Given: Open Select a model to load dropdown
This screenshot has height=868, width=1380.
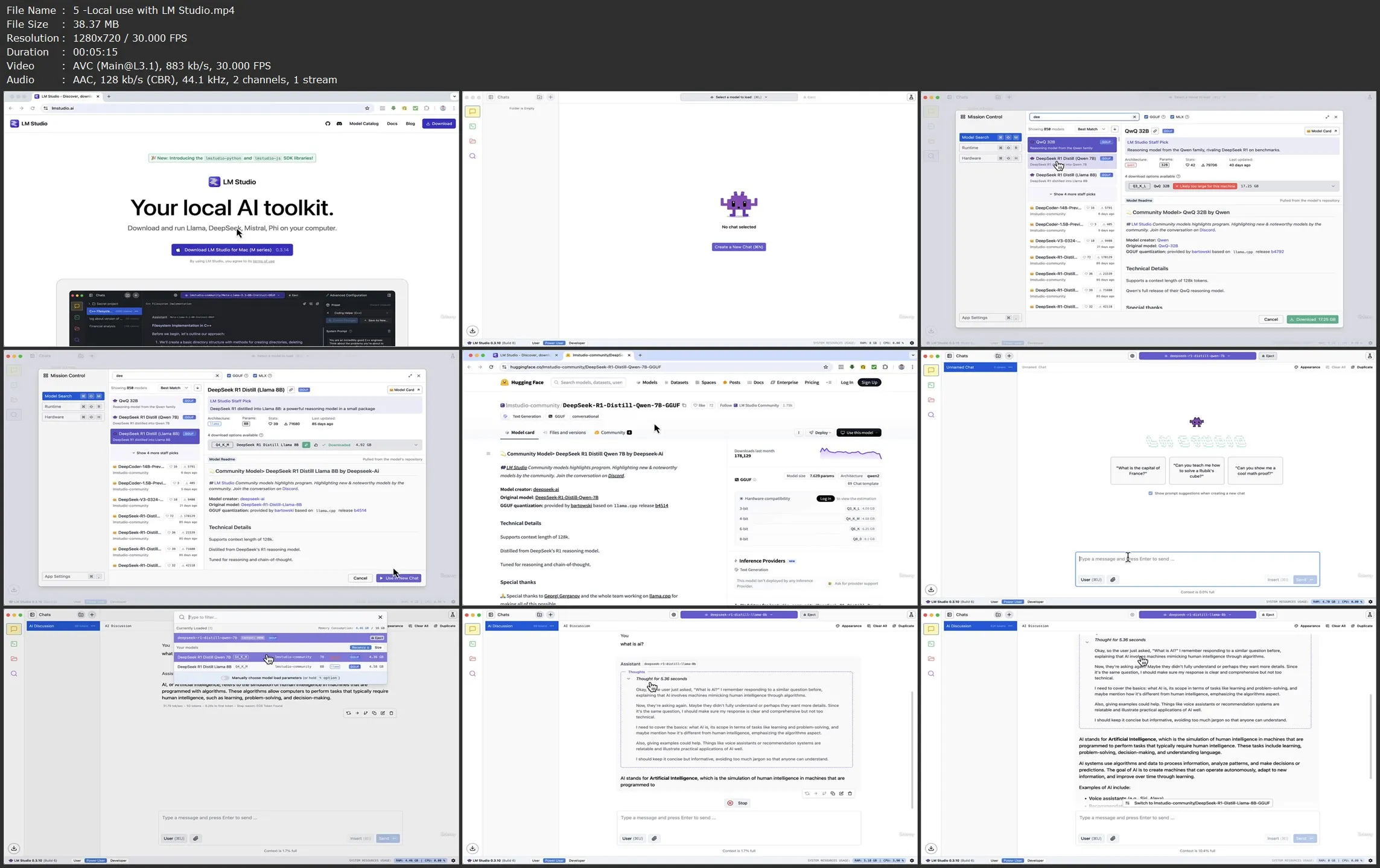Looking at the screenshot, I should [739, 97].
